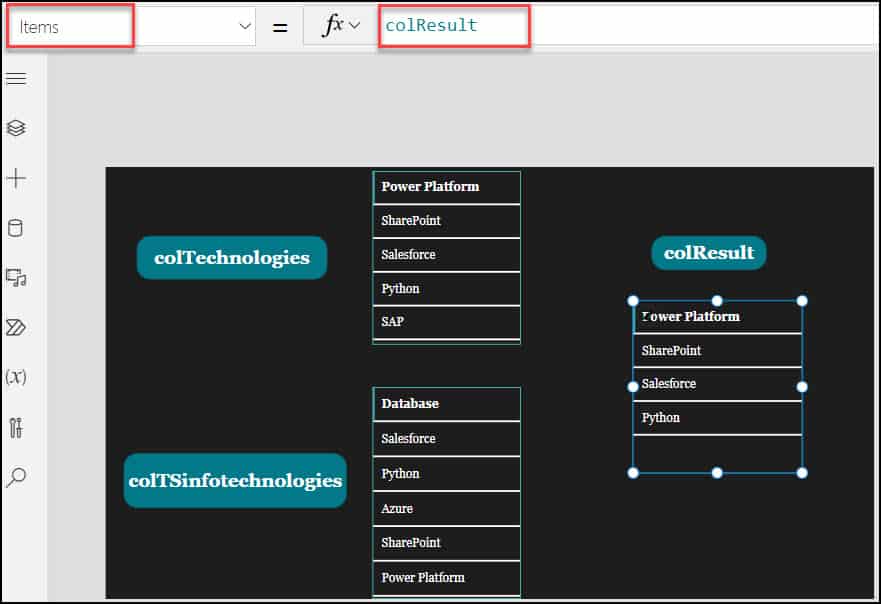Select SharePoint in colTechnologies gallery
This screenshot has width=881, height=604.
(x=447, y=221)
